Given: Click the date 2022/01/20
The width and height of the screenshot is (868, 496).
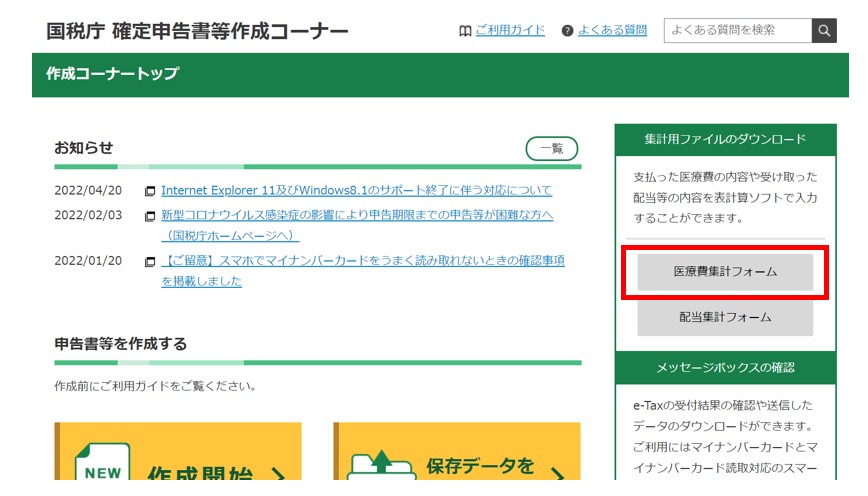Looking at the screenshot, I should point(88,261).
